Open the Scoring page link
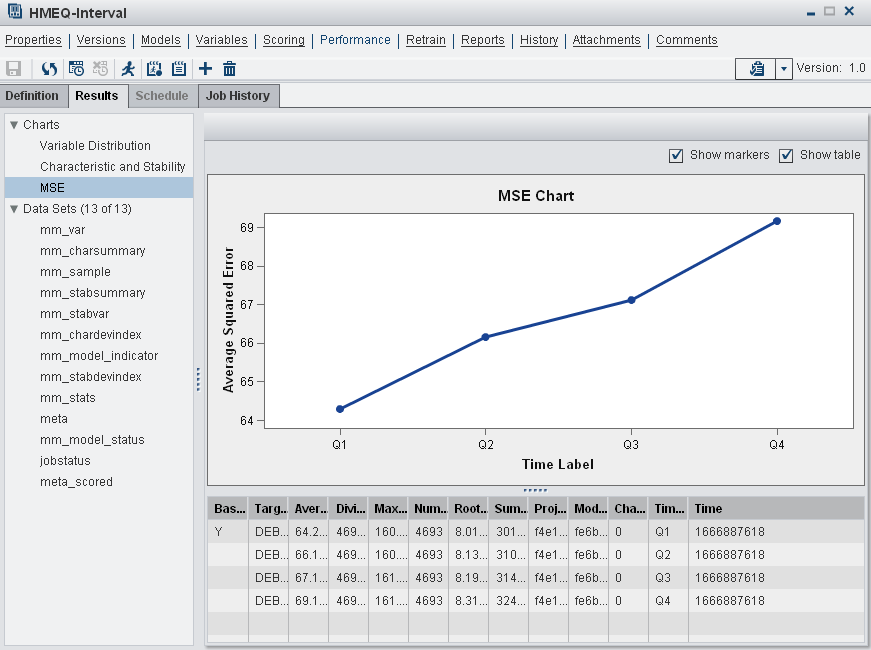Screen dimensions: 871x650 (x=283, y=40)
